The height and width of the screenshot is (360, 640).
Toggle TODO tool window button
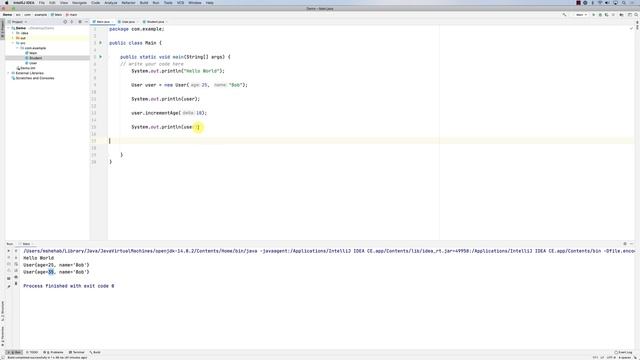pos(32,352)
